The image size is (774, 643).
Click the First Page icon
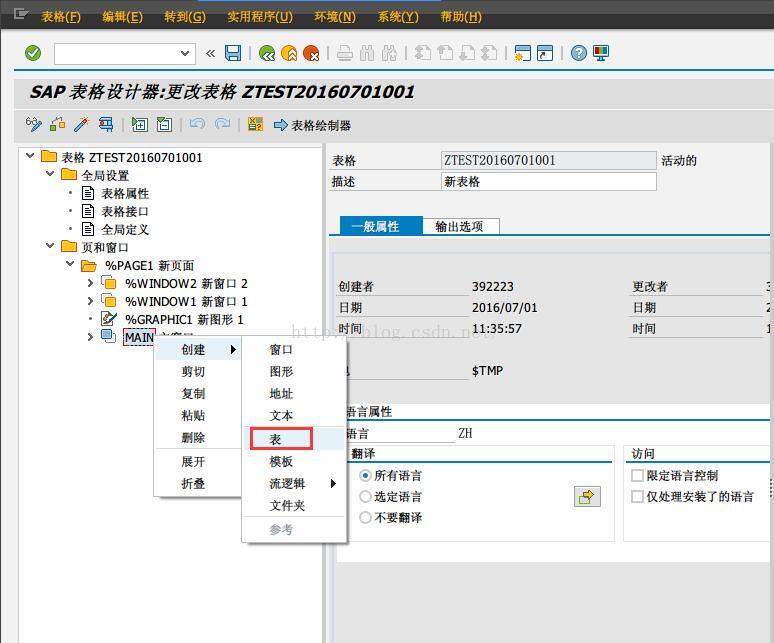tap(423, 53)
